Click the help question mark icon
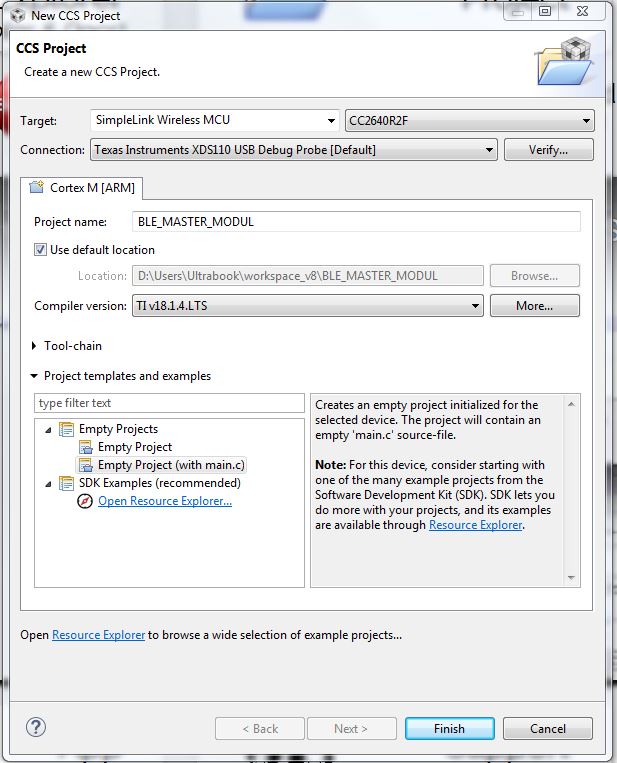 [36, 727]
